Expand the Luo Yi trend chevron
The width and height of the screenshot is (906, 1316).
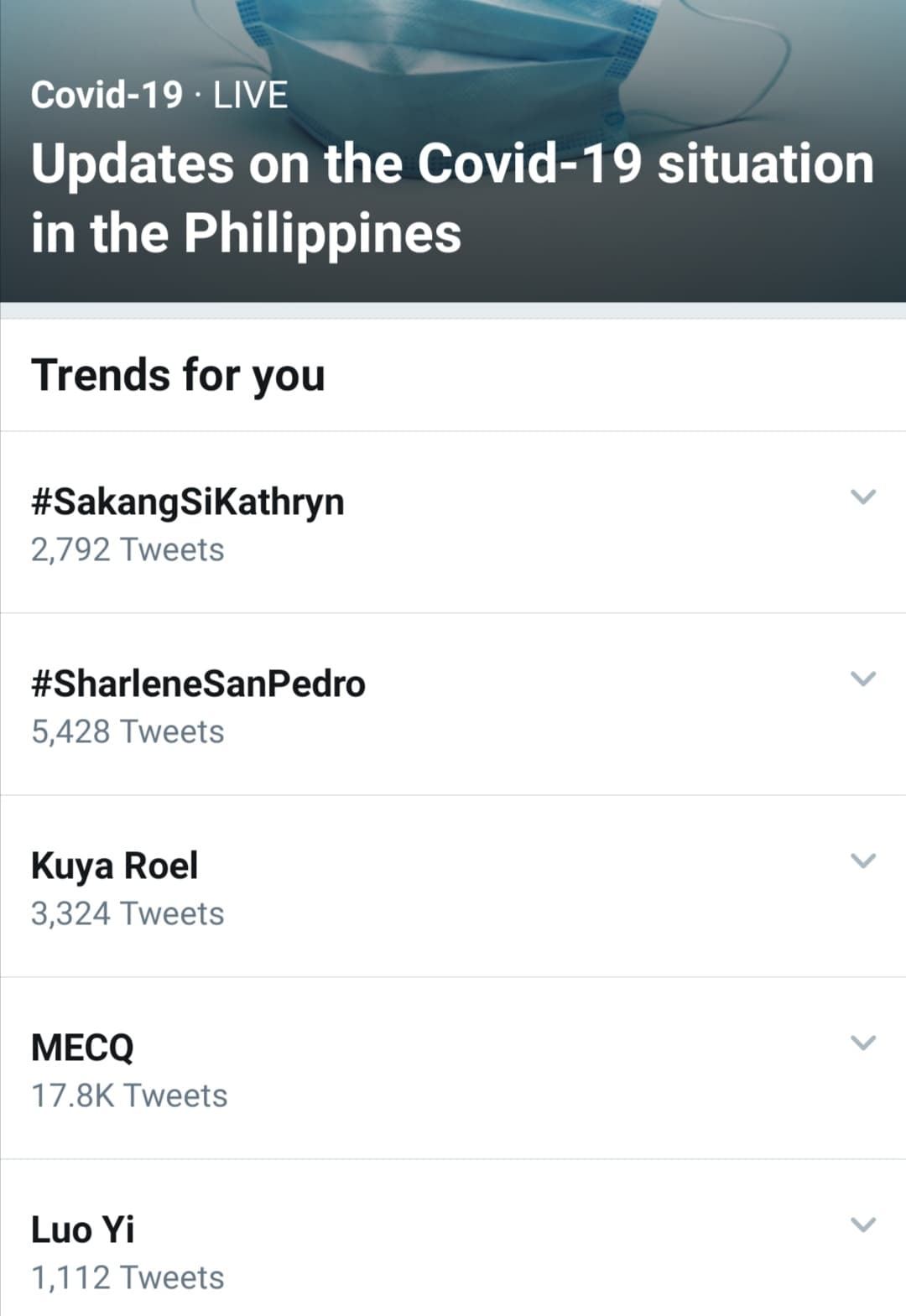(863, 1225)
